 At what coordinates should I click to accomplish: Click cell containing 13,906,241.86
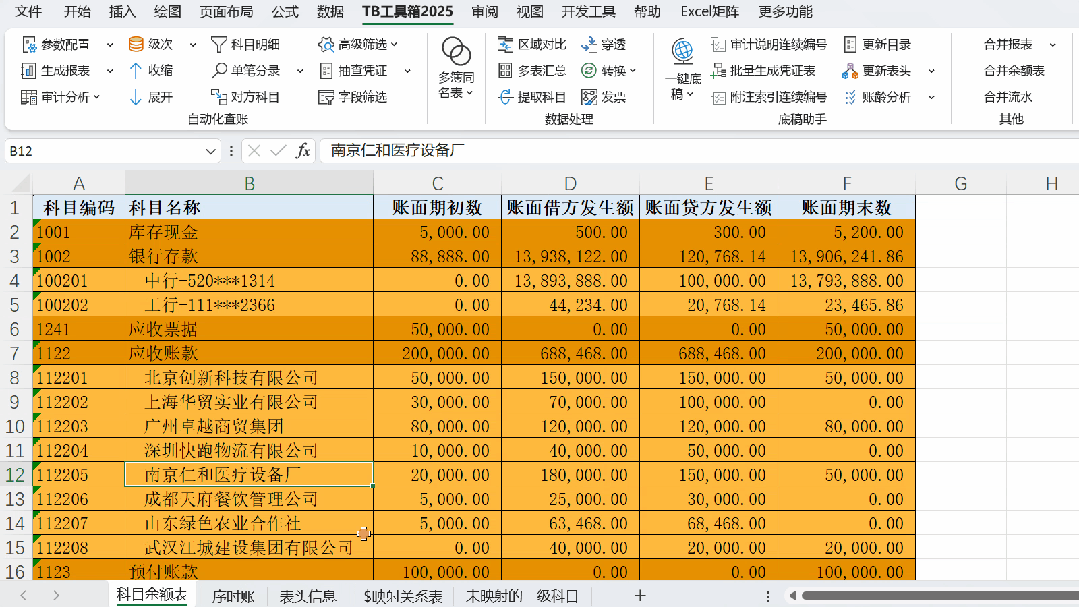coord(846,257)
